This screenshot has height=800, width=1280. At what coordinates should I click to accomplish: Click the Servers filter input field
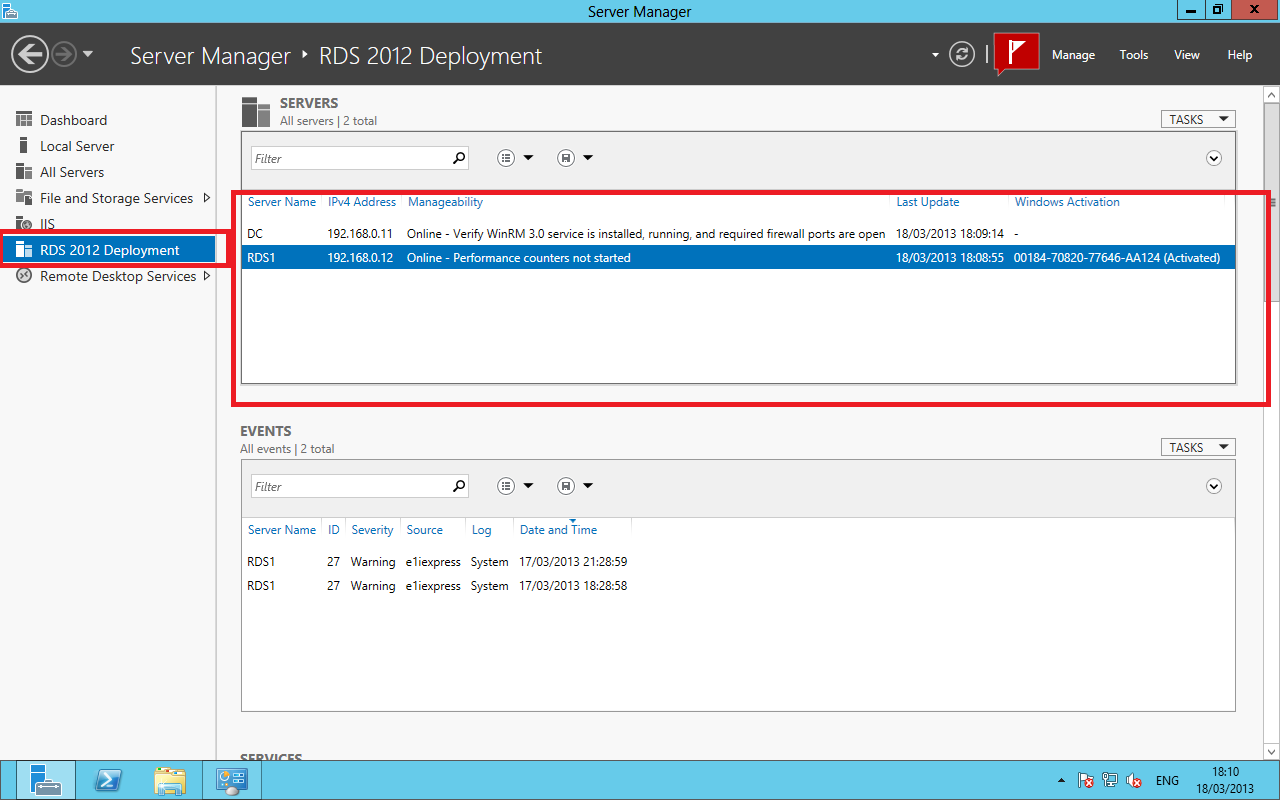coord(350,158)
